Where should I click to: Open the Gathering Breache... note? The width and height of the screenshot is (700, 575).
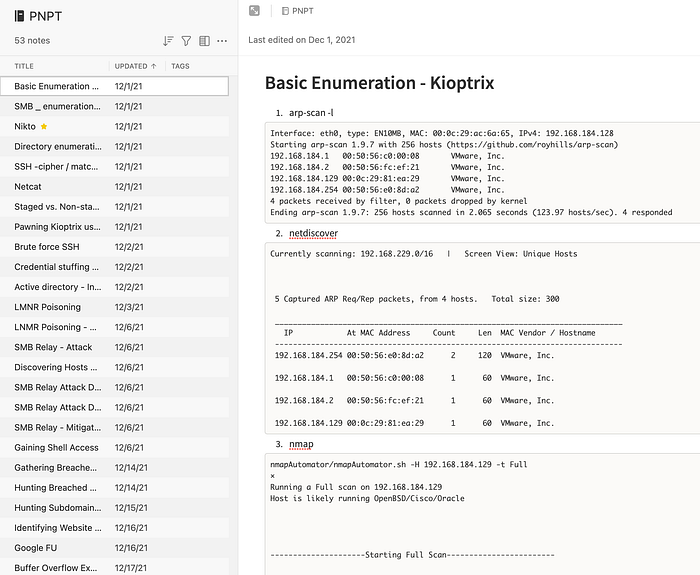point(114,468)
